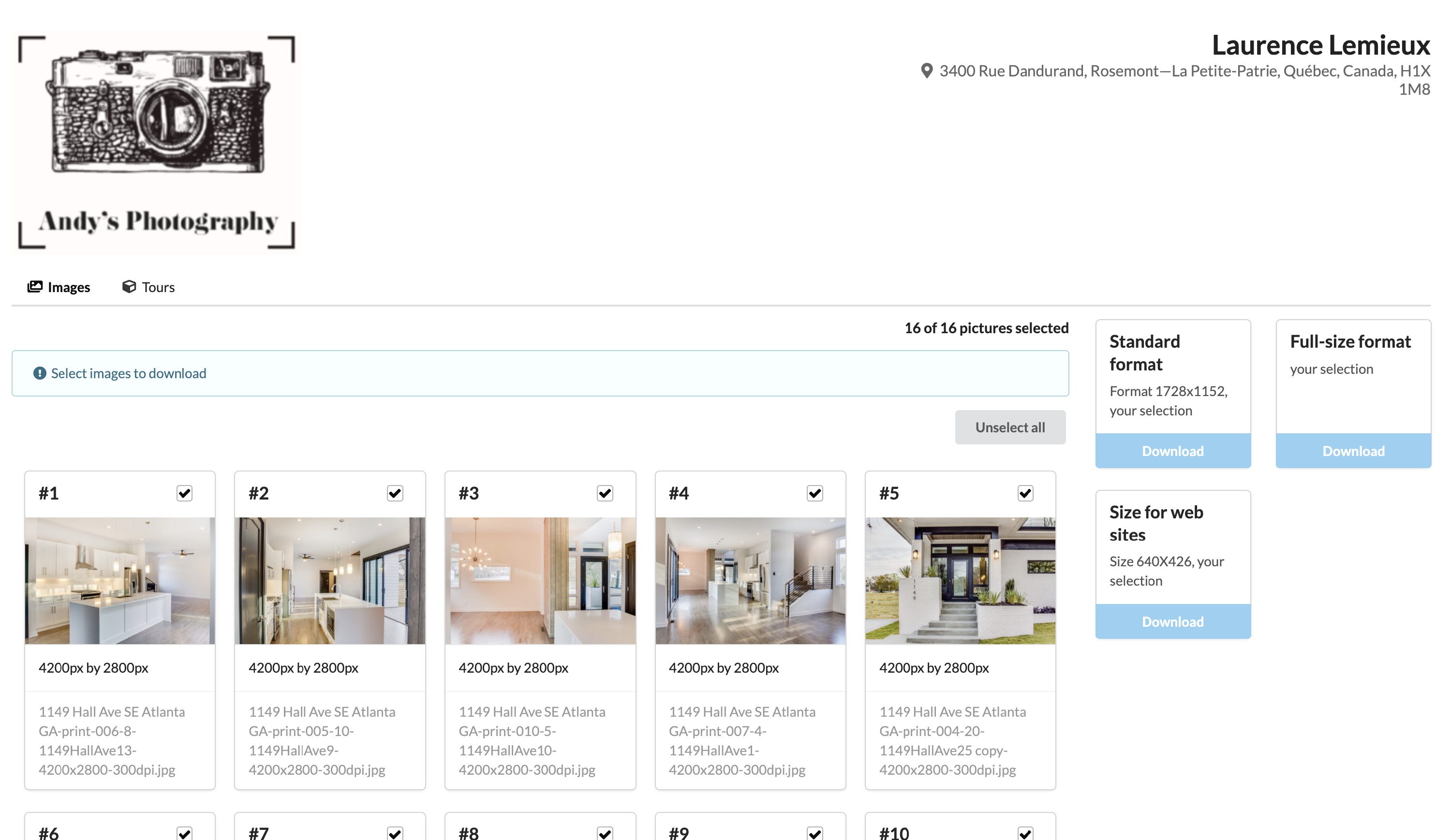Click the Tours tab cube icon
The width and height of the screenshot is (1451, 840).
coord(129,287)
